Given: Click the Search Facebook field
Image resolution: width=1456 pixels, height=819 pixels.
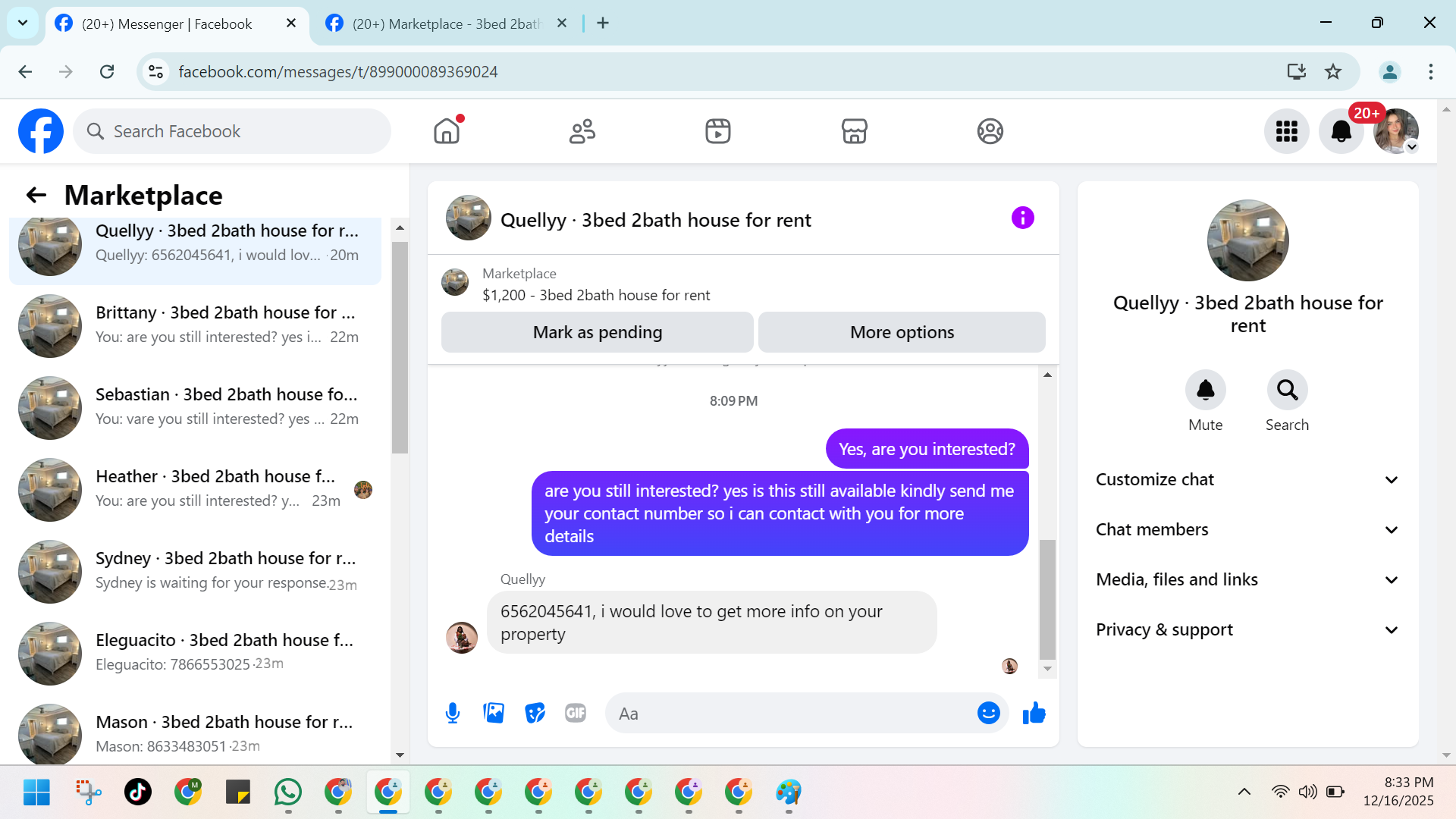Looking at the screenshot, I should (232, 131).
